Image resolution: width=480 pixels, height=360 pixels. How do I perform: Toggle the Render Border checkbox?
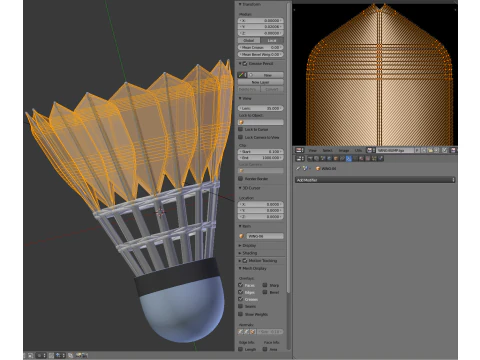240,179
